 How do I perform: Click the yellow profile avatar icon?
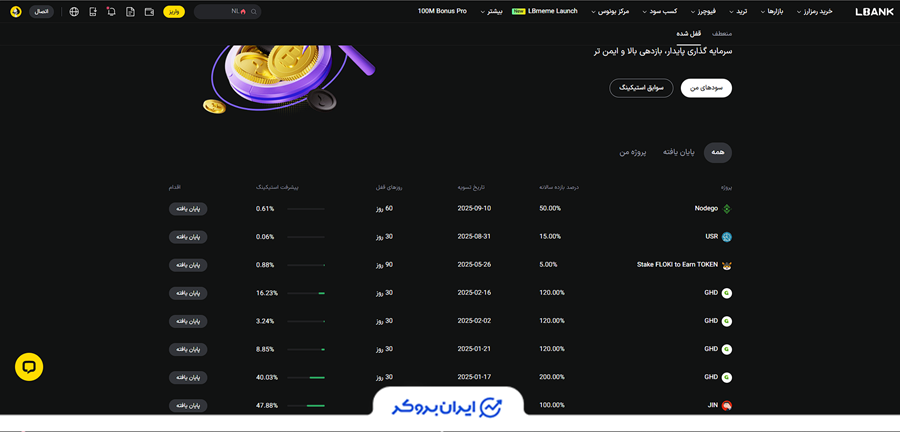[x=15, y=12]
